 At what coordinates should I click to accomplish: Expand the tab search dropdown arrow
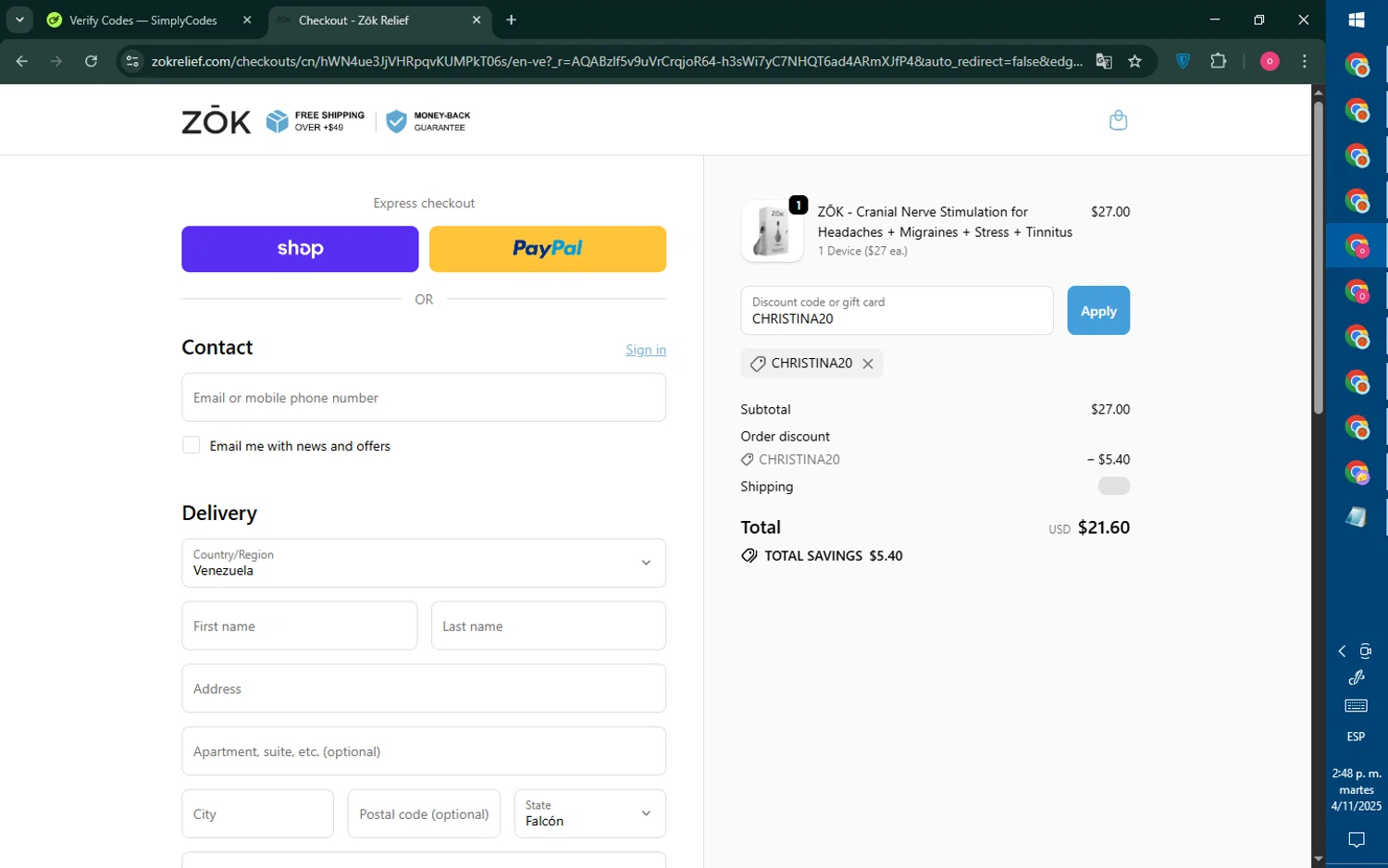coord(19,19)
